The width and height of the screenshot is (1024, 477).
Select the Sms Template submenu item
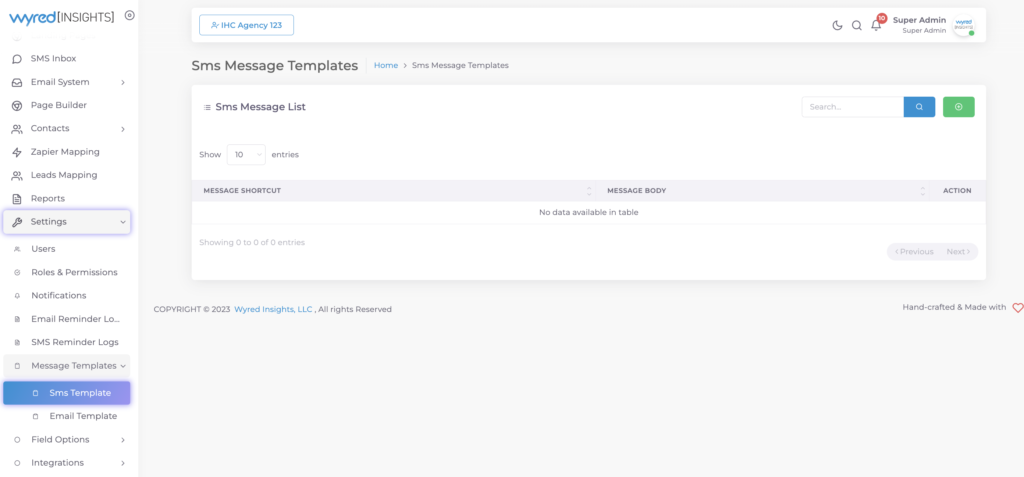click(x=67, y=393)
